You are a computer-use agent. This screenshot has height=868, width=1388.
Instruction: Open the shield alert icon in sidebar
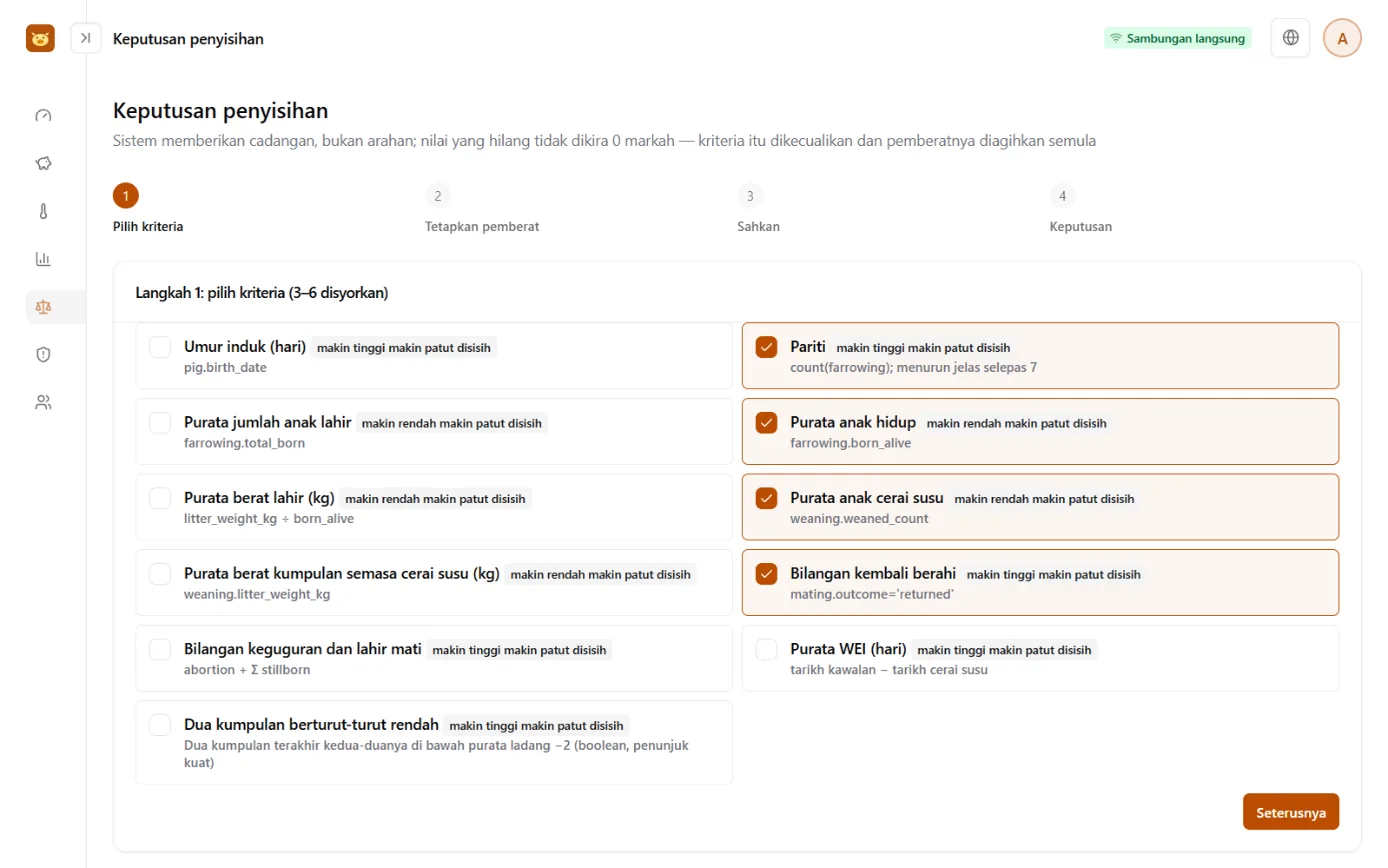pyautogui.click(x=43, y=354)
